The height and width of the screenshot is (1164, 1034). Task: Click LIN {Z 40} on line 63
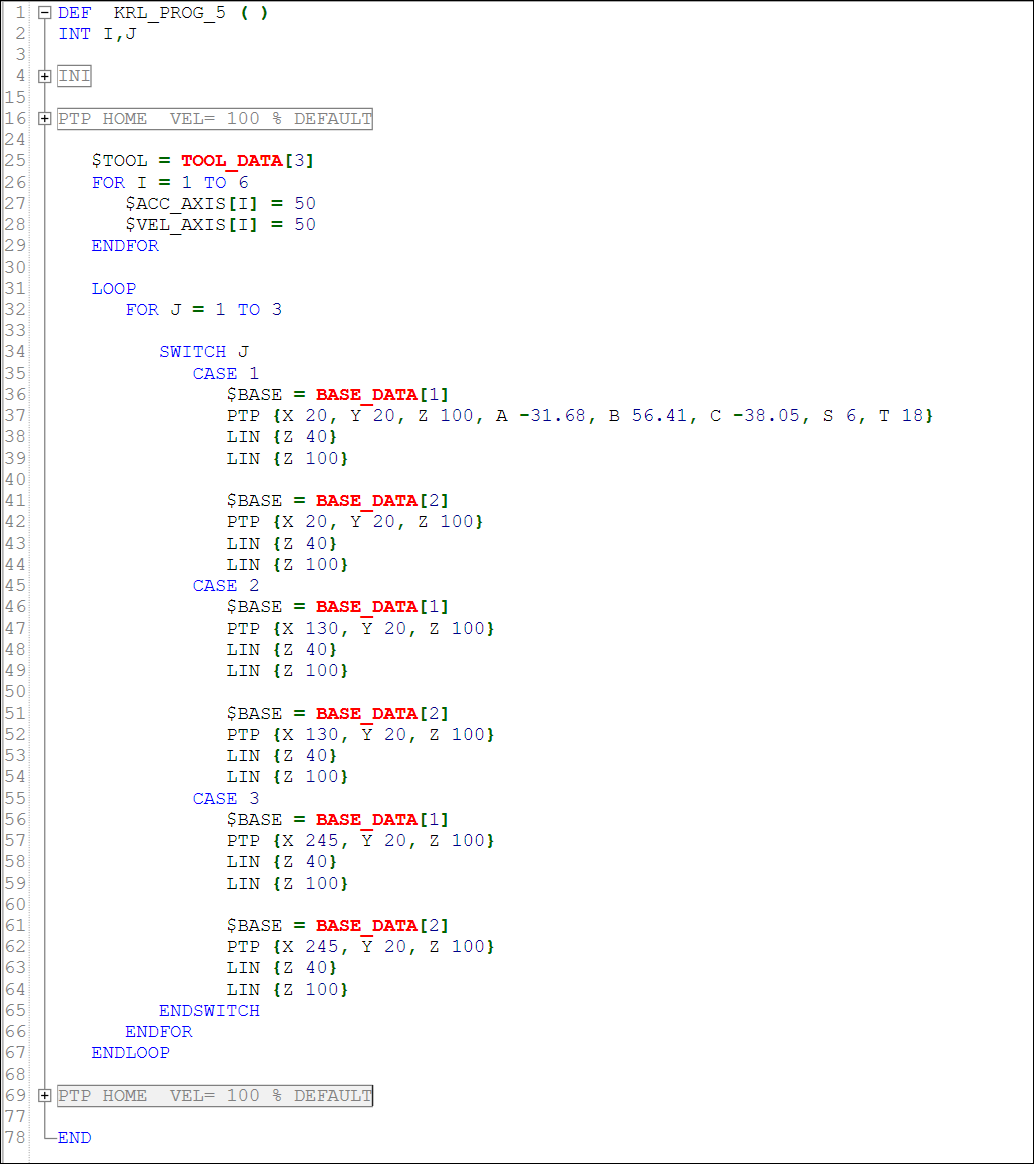[282, 968]
